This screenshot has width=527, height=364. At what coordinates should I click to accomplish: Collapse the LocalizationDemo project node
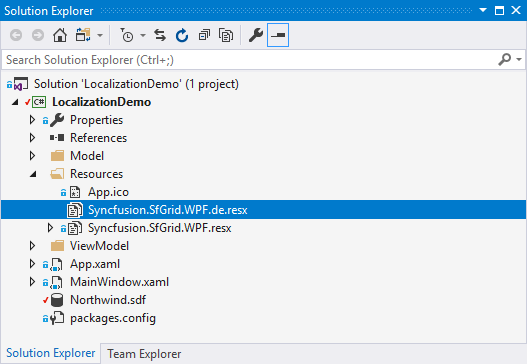15,102
